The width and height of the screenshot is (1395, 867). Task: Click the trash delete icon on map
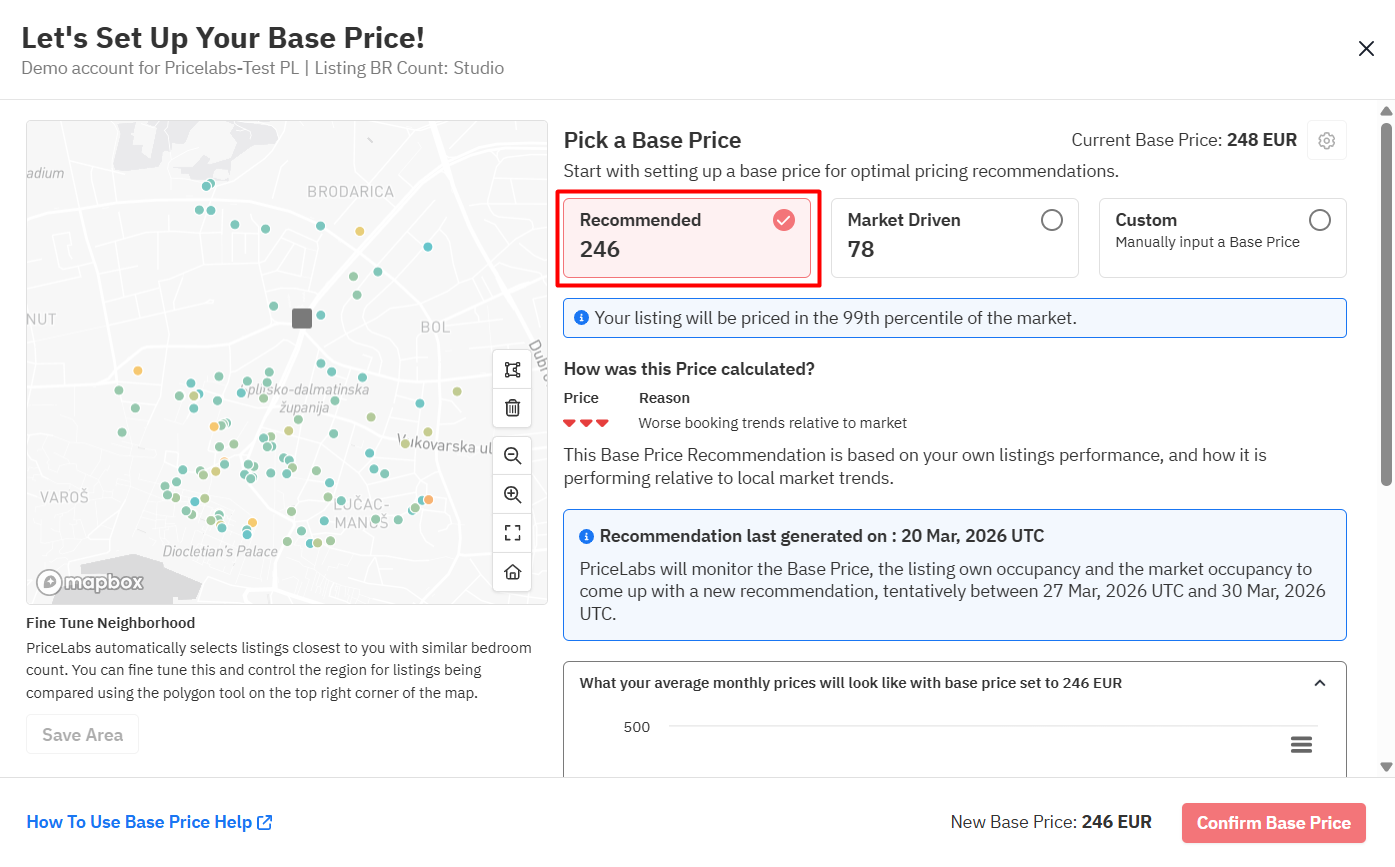pyautogui.click(x=512, y=408)
